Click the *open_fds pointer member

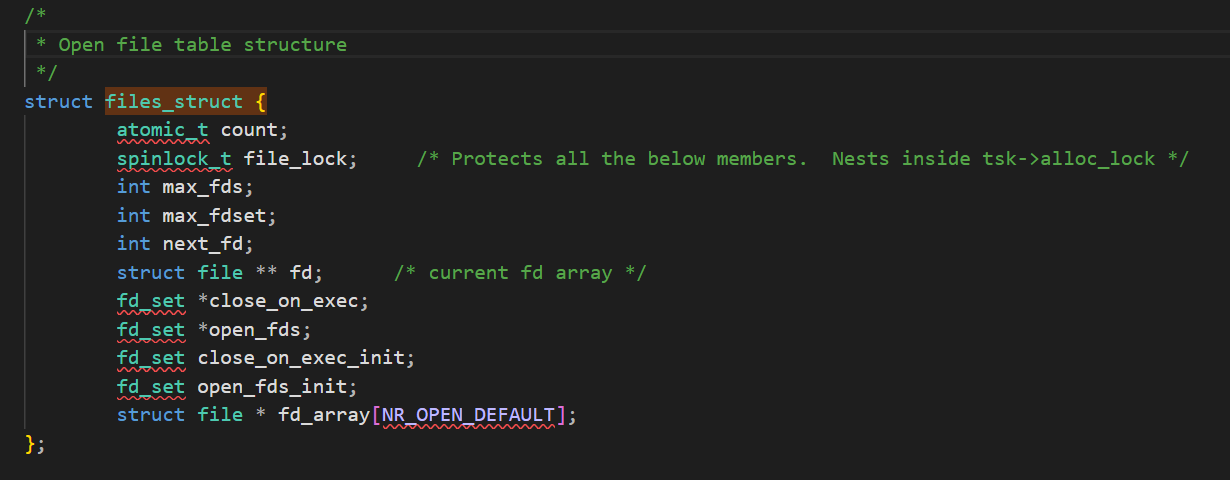(x=254, y=329)
